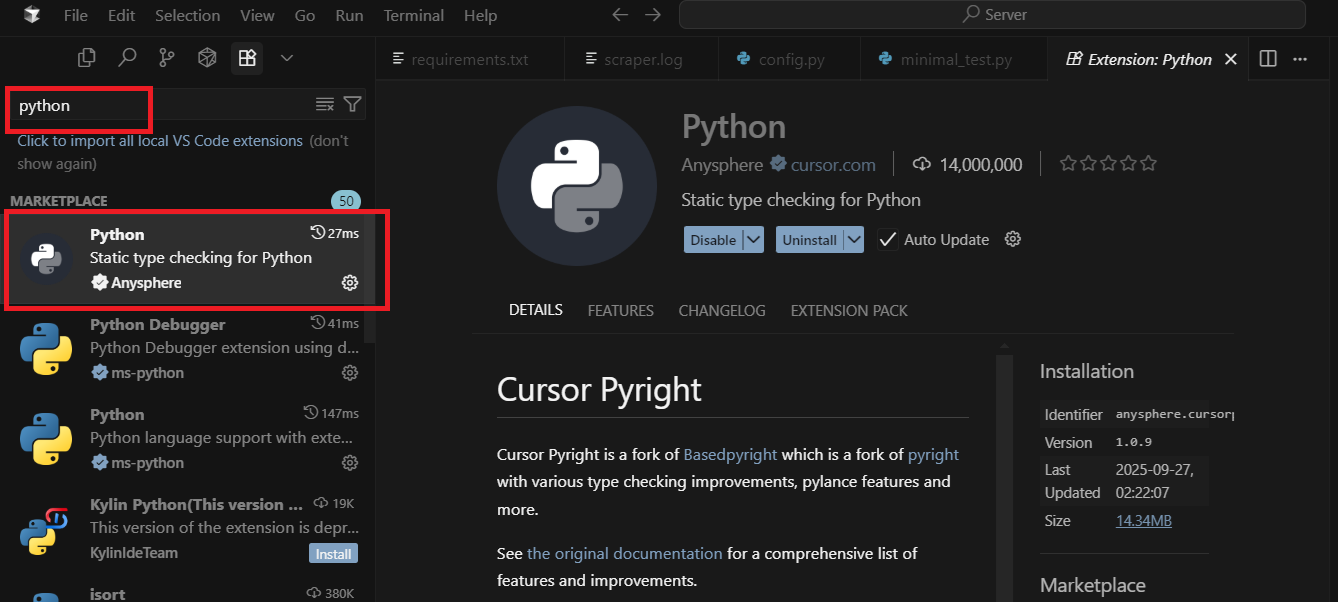1338x602 pixels.
Task: Open the pyright link
Action: coord(933,454)
